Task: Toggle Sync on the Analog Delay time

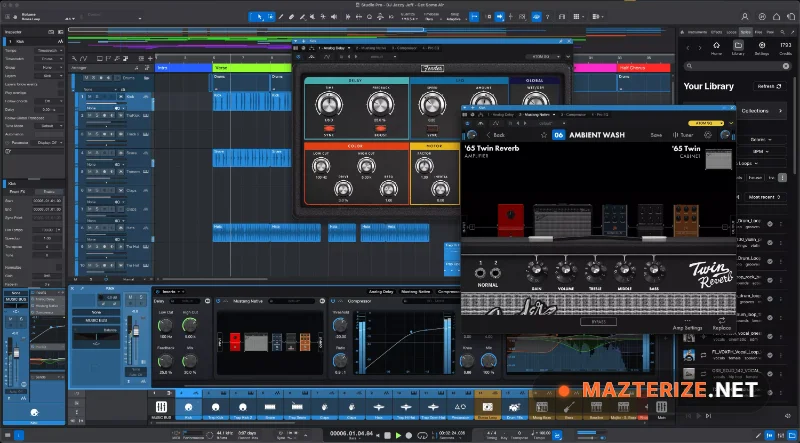Action: pos(329,129)
